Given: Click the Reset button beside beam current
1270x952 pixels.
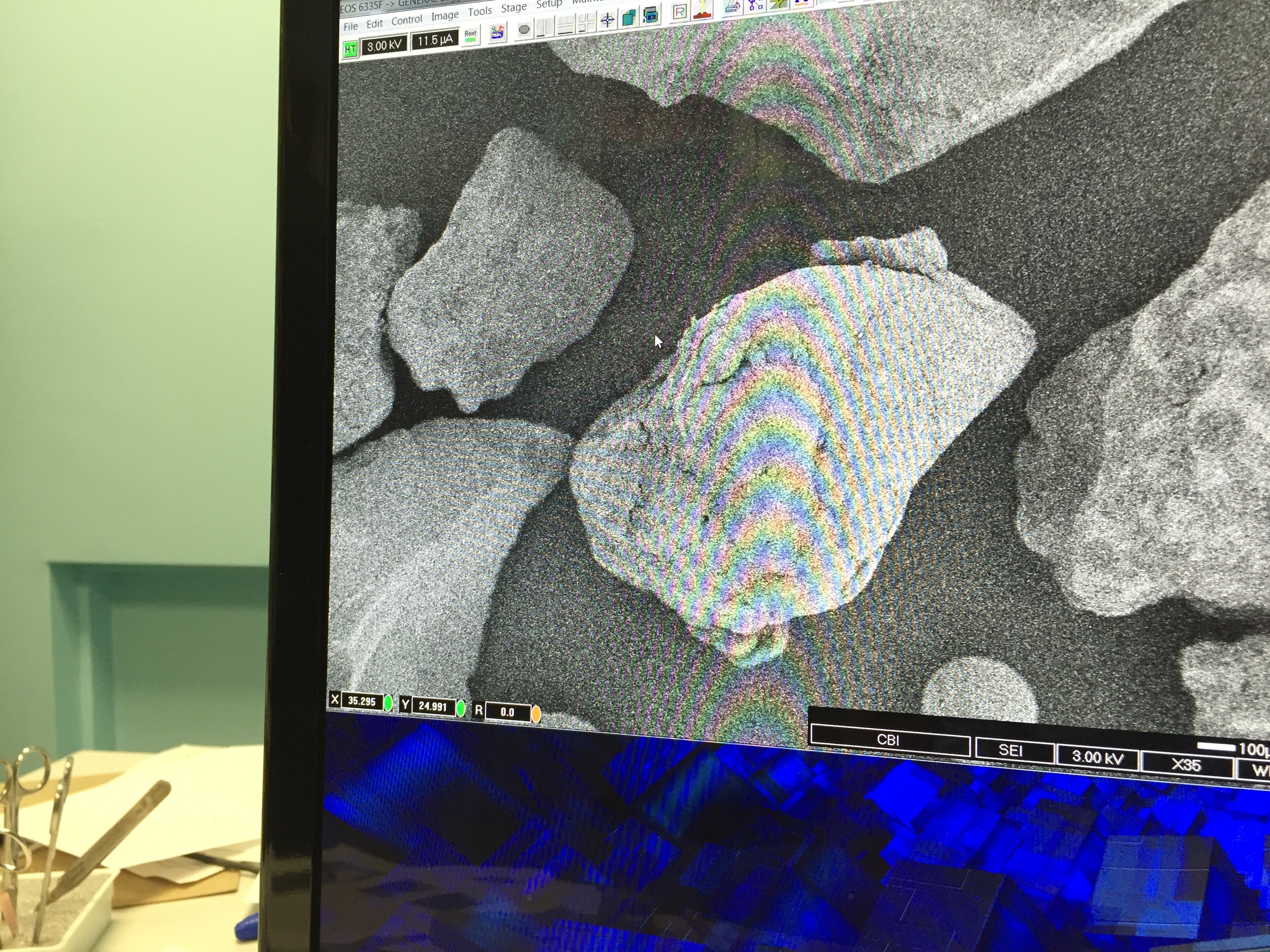Looking at the screenshot, I should coord(471,36).
